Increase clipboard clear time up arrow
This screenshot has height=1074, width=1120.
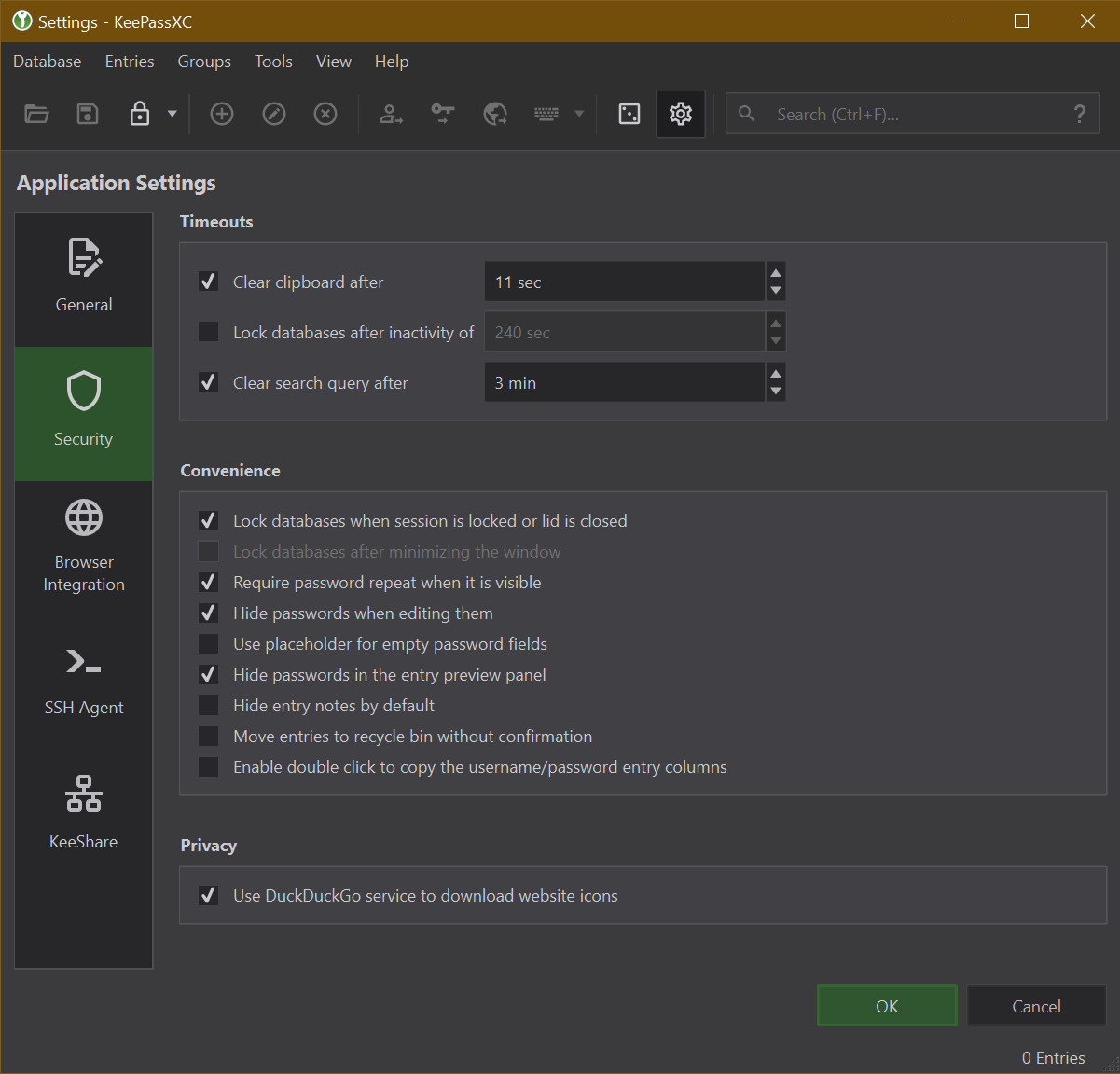coord(776,272)
